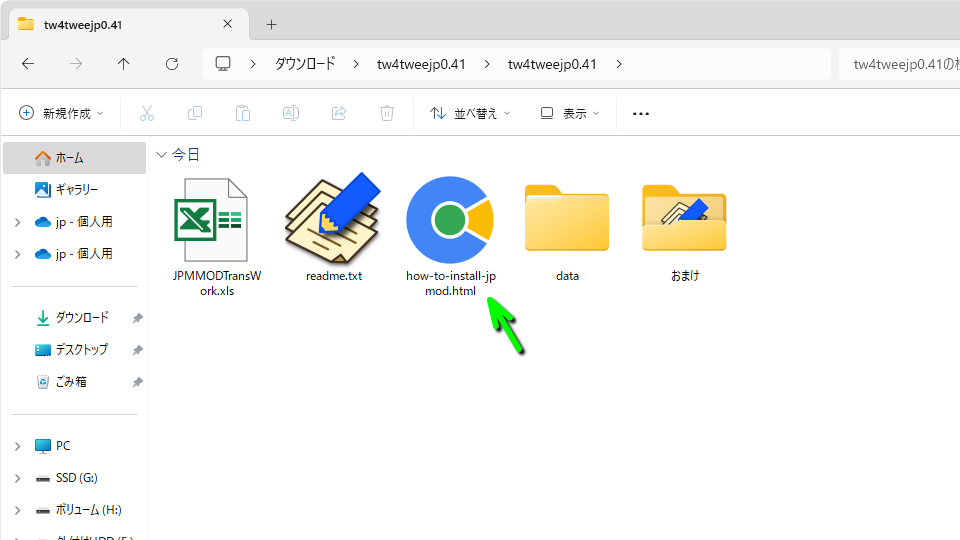Image resolution: width=960 pixels, height=540 pixels.
Task: Expand chevron after PC icon in breadcrumb
Action: [253, 64]
